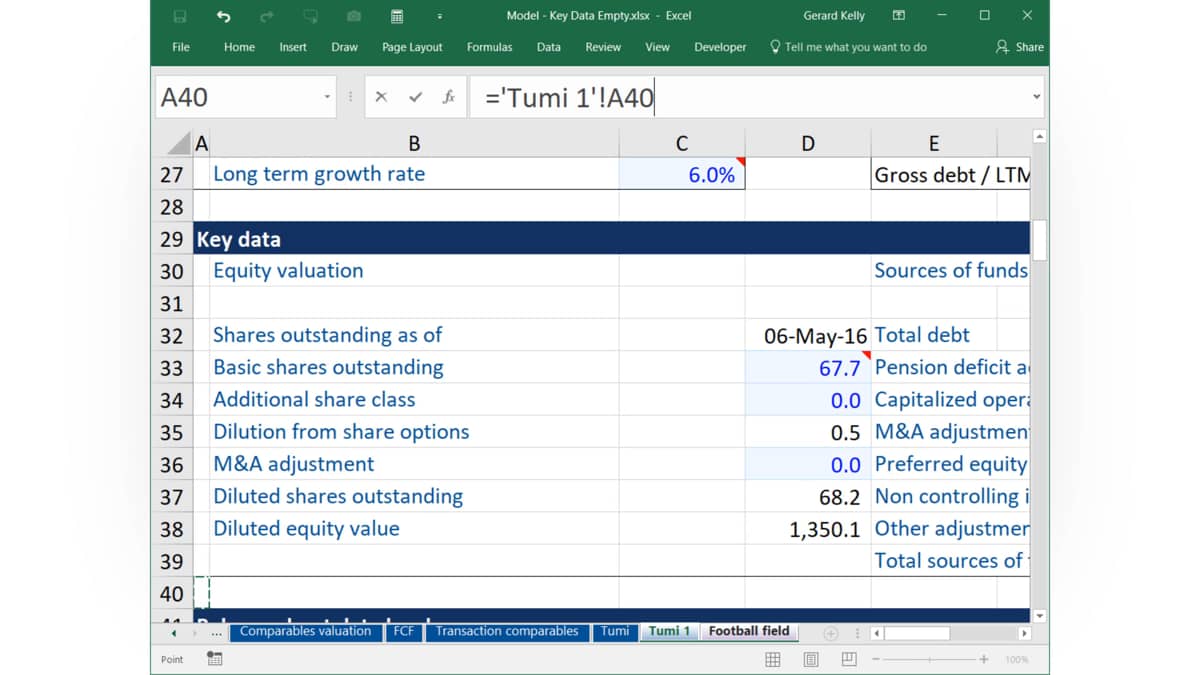Open the Comparables valuation sheet
This screenshot has width=1200, height=675.
click(306, 631)
